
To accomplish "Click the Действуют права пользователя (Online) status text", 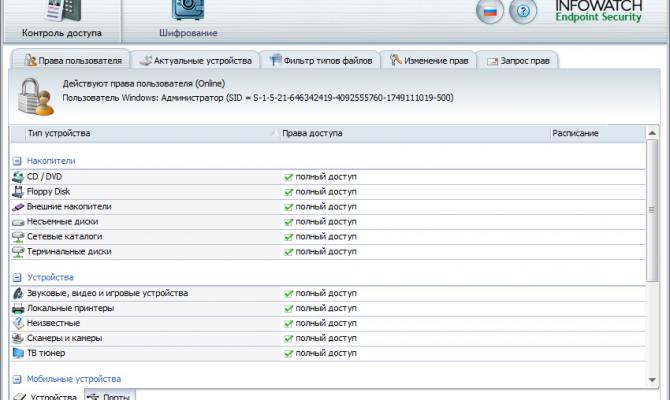I will pyautogui.click(x=144, y=83).
